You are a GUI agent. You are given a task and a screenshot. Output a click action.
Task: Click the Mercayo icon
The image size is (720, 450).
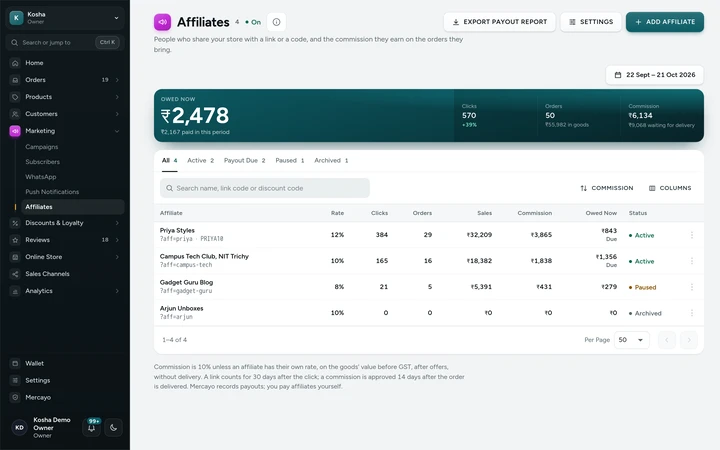[15, 398]
